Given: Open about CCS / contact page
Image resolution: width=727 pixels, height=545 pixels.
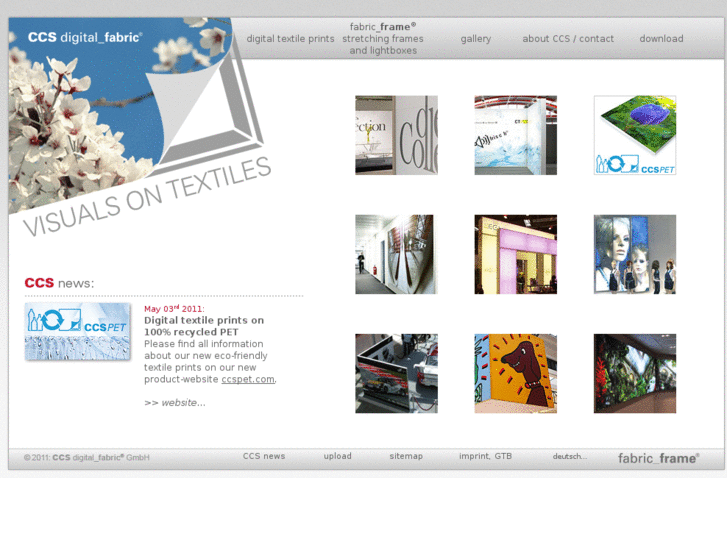Looking at the screenshot, I should tap(568, 39).
